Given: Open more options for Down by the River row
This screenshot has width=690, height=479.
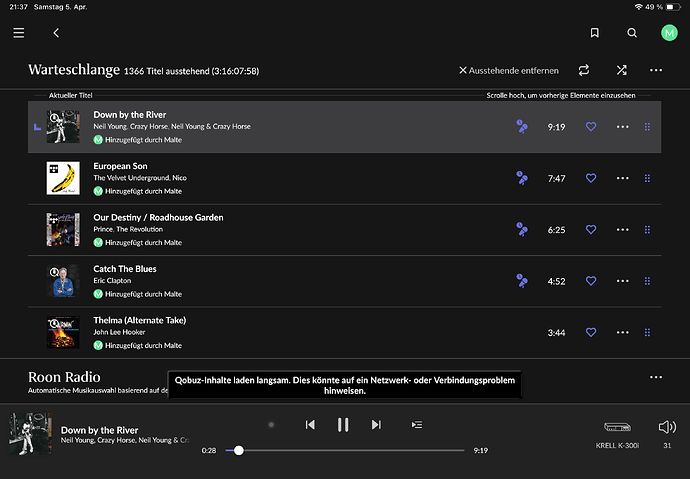Looking at the screenshot, I should point(622,127).
